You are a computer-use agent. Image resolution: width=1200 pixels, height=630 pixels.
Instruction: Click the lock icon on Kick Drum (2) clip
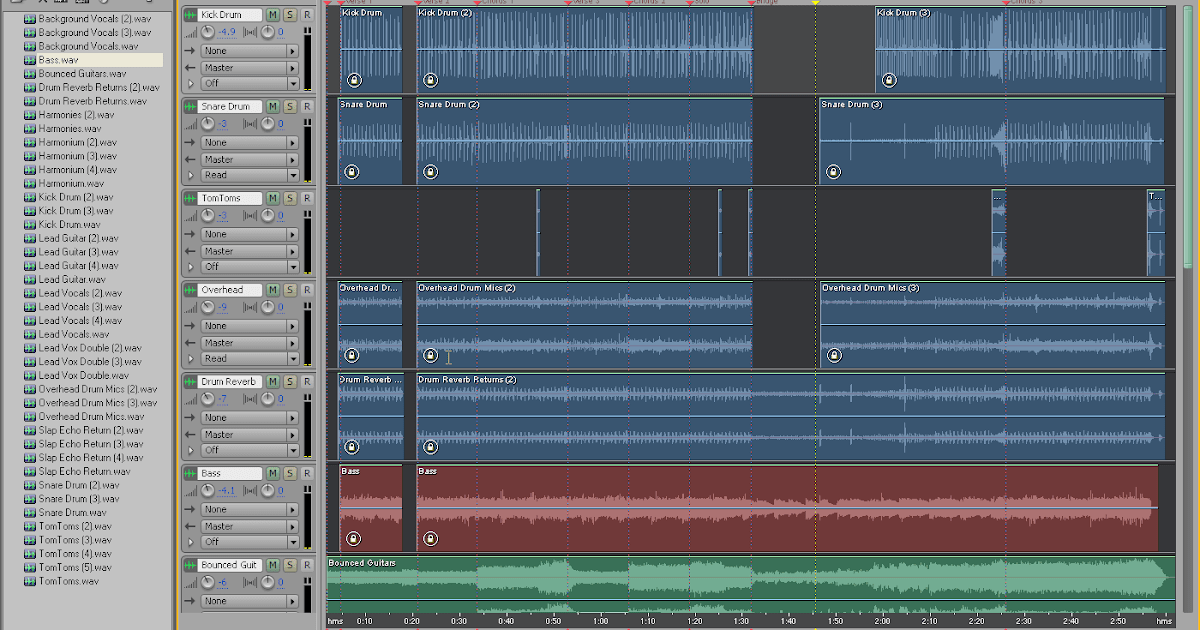click(x=430, y=78)
